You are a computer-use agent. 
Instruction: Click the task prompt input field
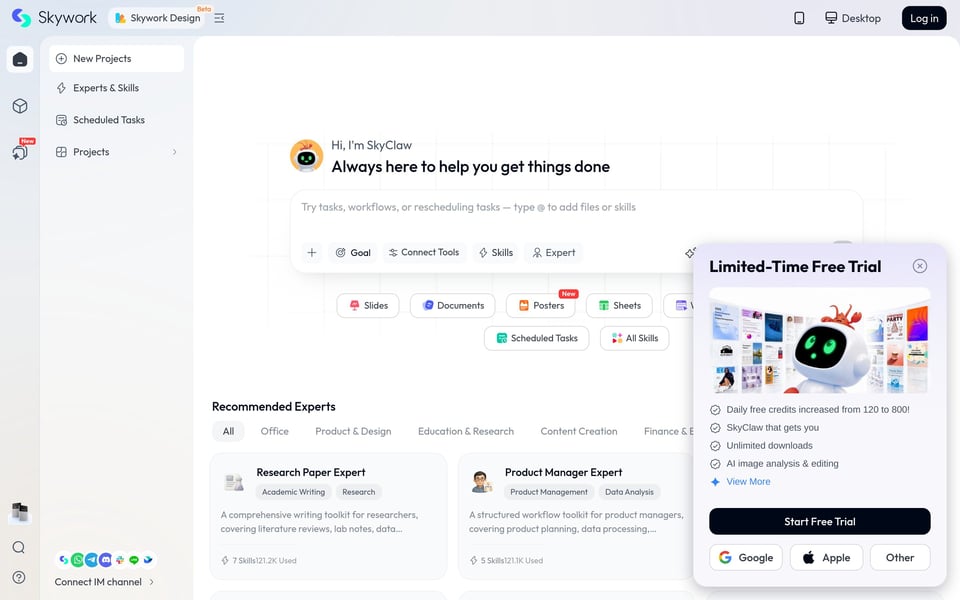tap(576, 213)
